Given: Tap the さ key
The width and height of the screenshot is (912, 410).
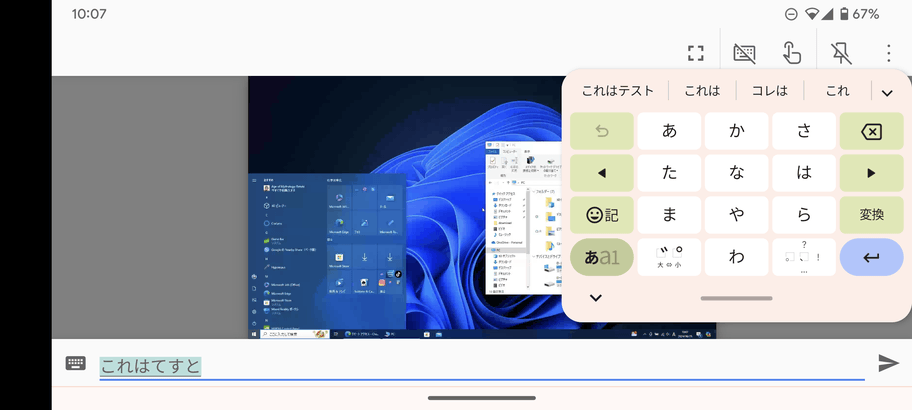Looking at the screenshot, I should pos(804,131).
